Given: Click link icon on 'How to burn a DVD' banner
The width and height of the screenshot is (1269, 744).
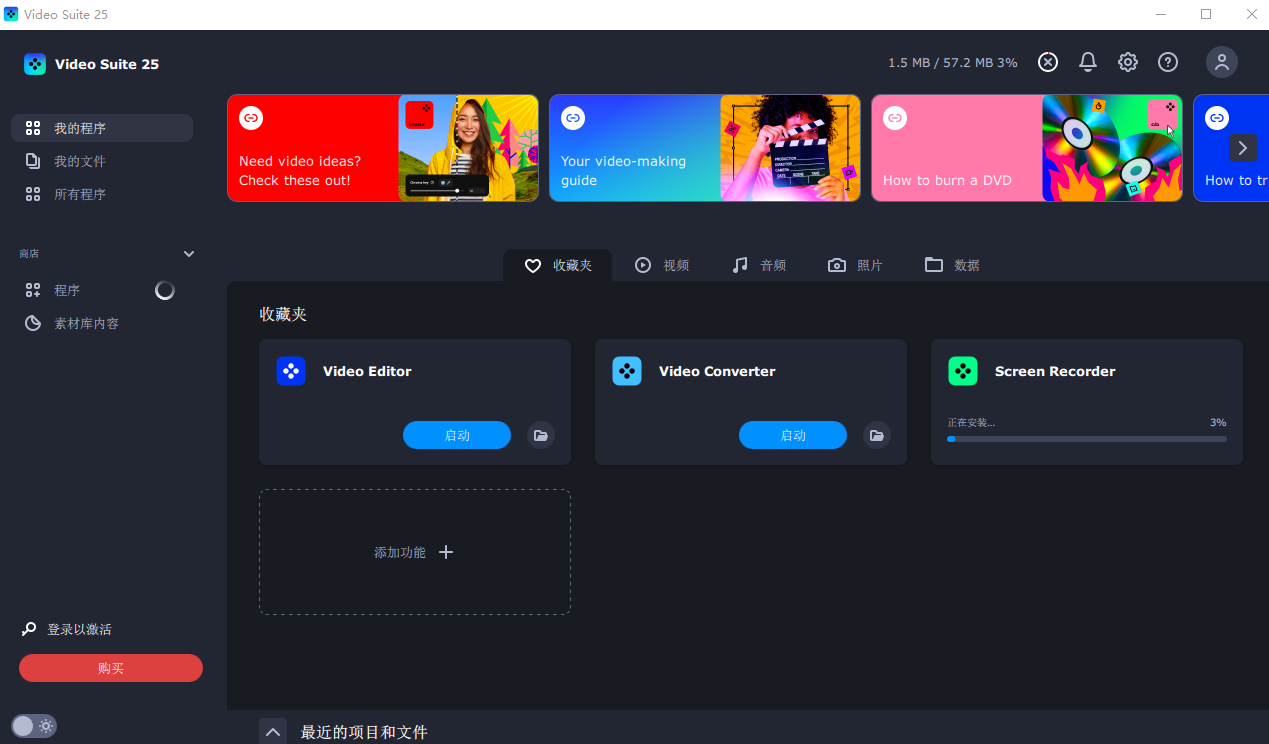Looking at the screenshot, I should (895, 118).
